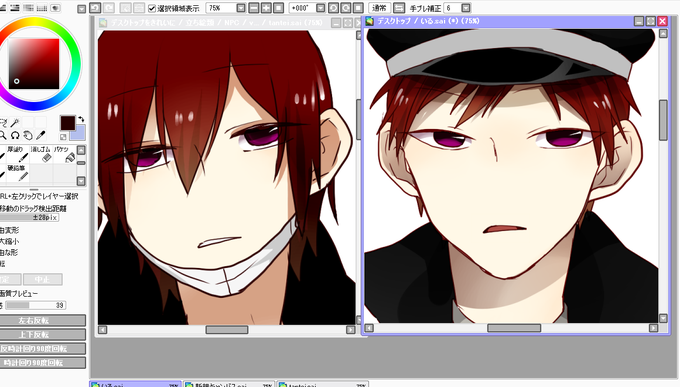
Task: Toggle the swatches panel
Action: 42,8
